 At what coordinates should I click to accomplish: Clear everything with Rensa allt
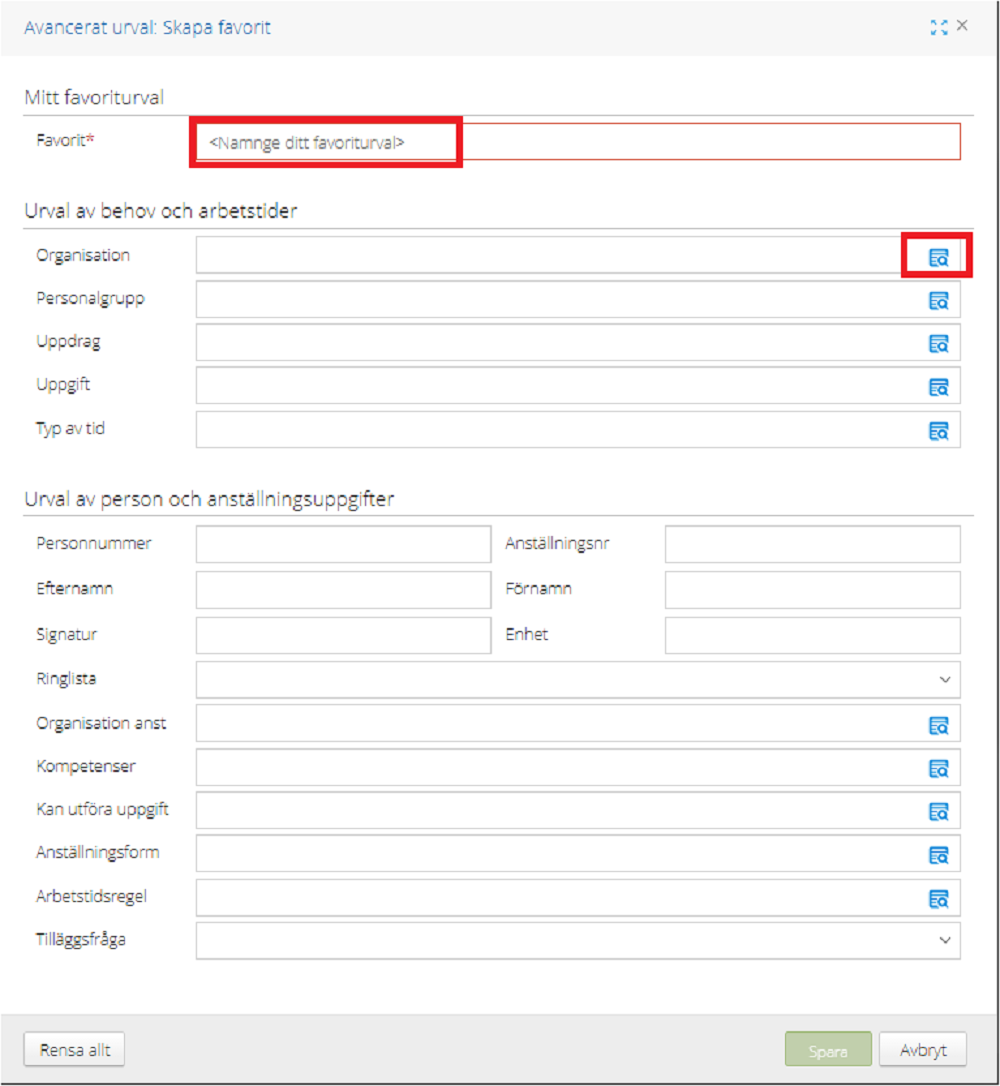point(75,1049)
